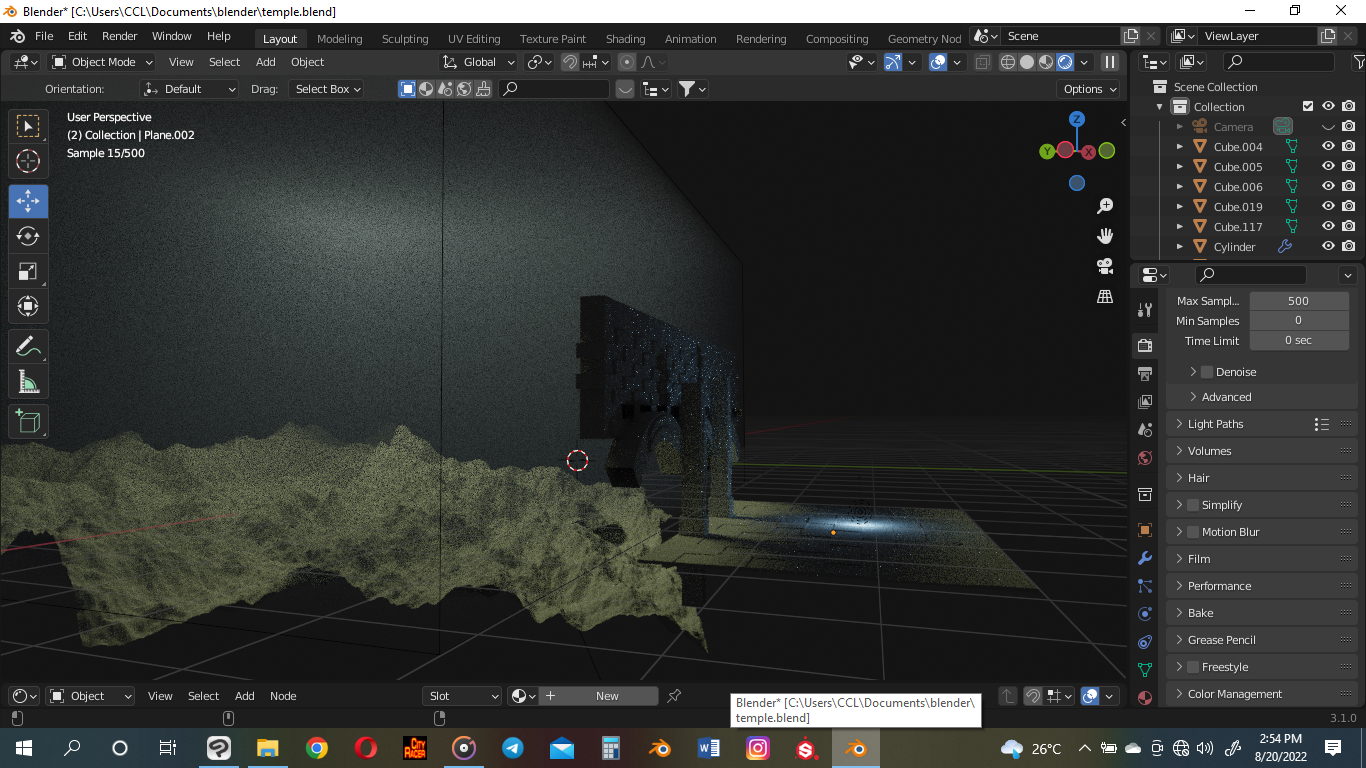
Task: Click the viewport zoom magnifier icon
Action: click(1105, 206)
